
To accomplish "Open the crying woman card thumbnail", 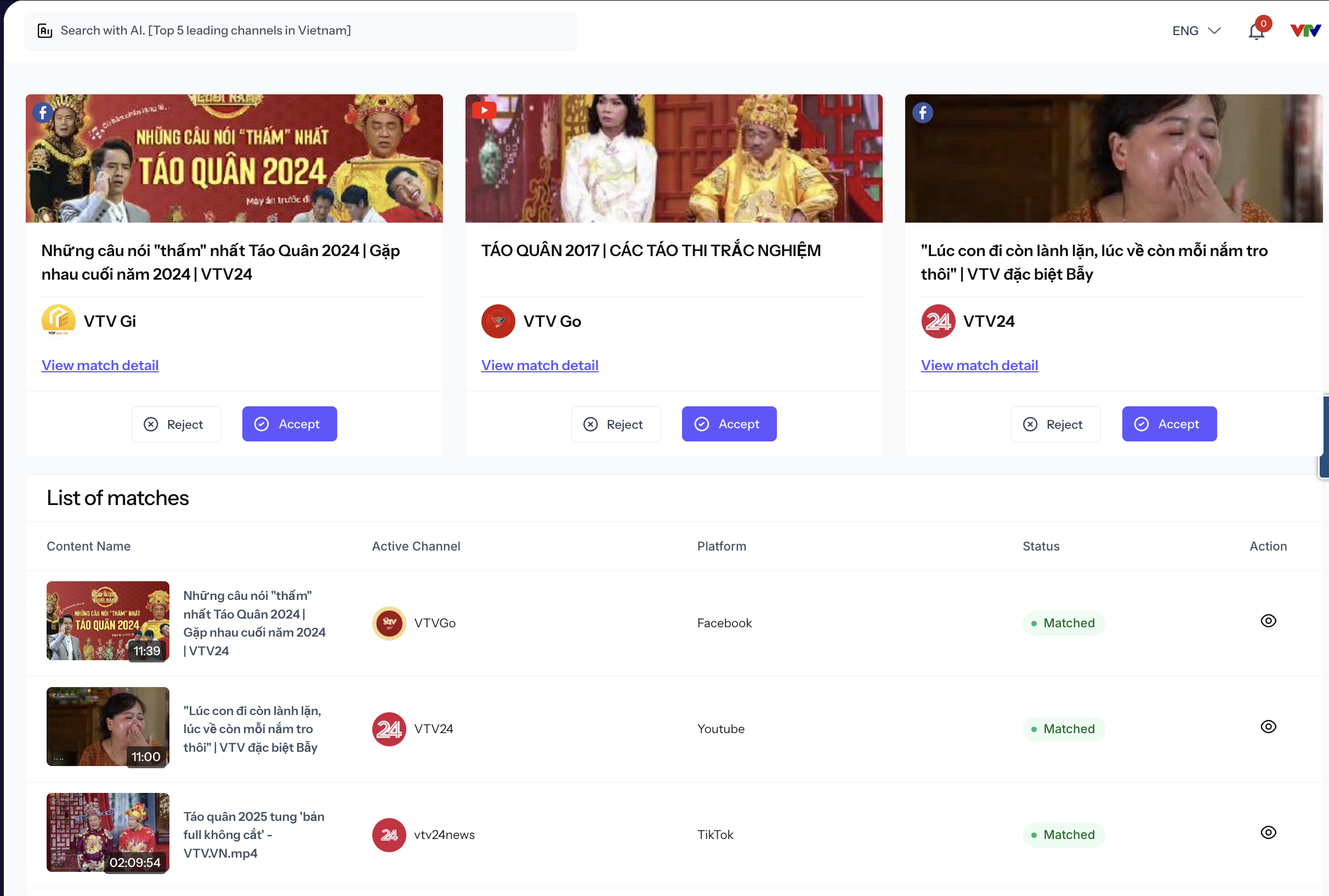I will (x=1114, y=158).
